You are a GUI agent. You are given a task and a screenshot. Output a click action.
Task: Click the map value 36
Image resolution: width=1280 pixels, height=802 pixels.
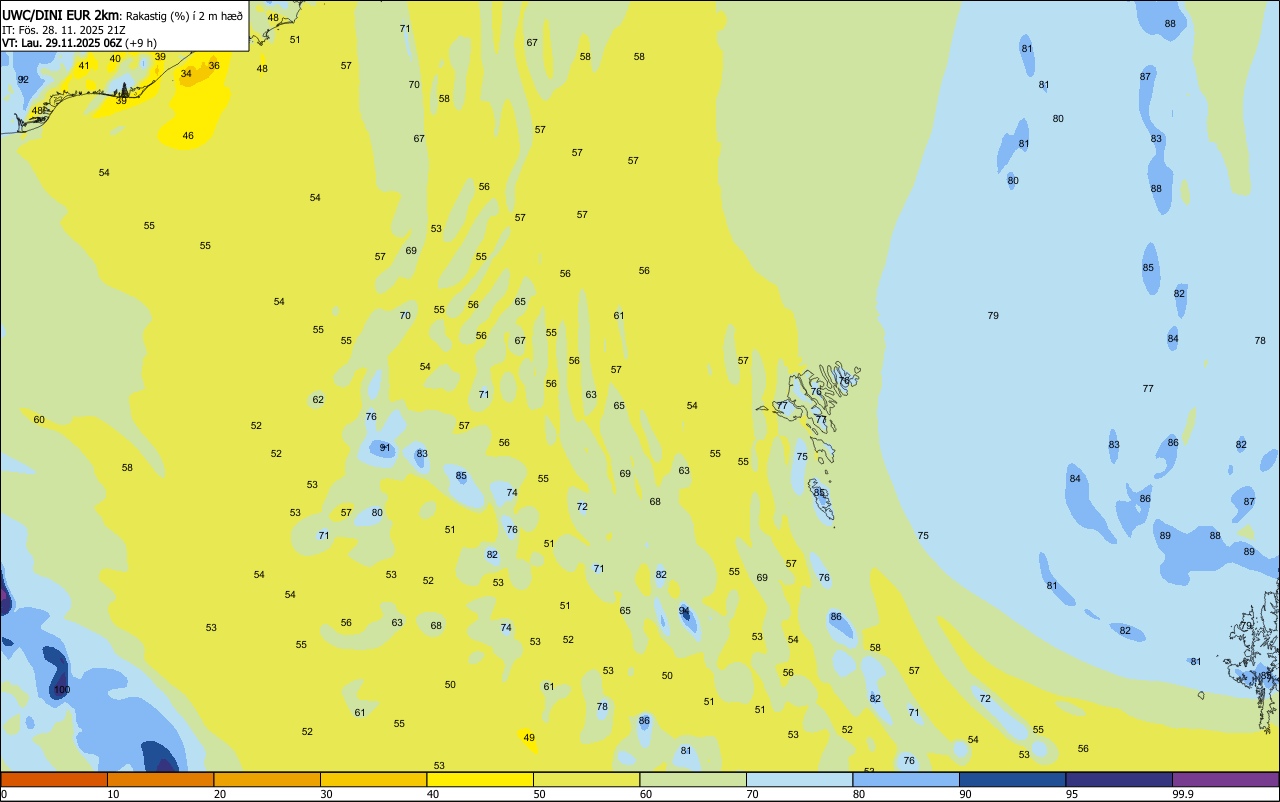[x=214, y=66]
